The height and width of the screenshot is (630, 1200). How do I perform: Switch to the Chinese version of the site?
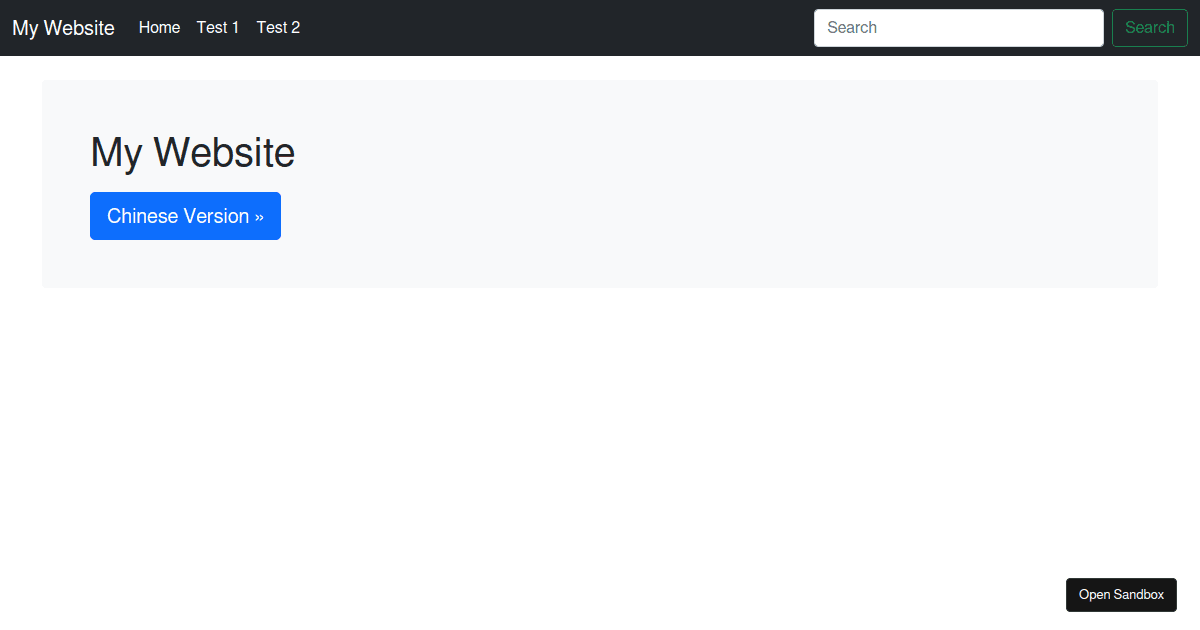pos(185,215)
